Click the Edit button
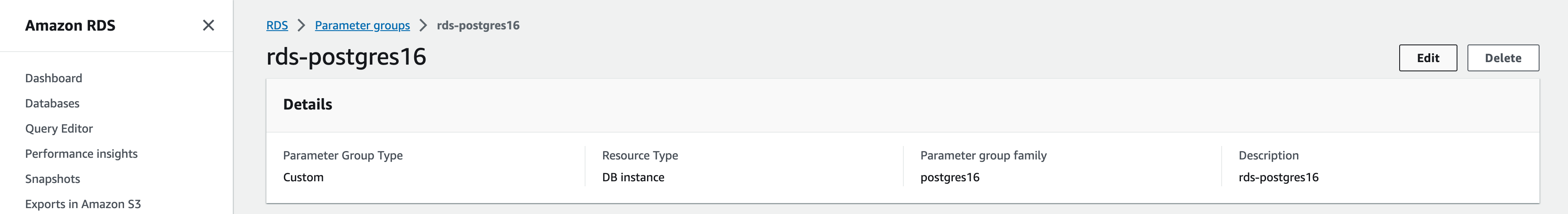This screenshot has height=214, width=1568. click(1427, 58)
